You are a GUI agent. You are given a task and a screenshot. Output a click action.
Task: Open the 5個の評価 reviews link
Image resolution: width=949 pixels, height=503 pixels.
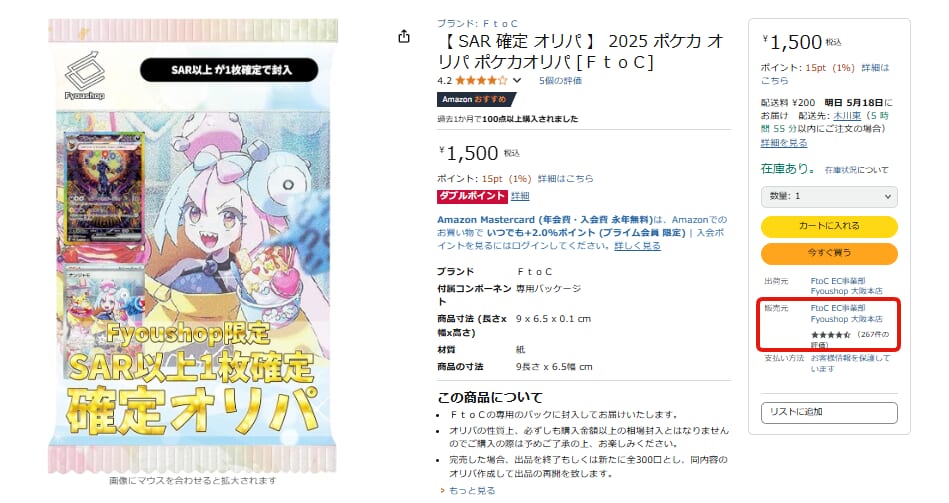point(560,81)
